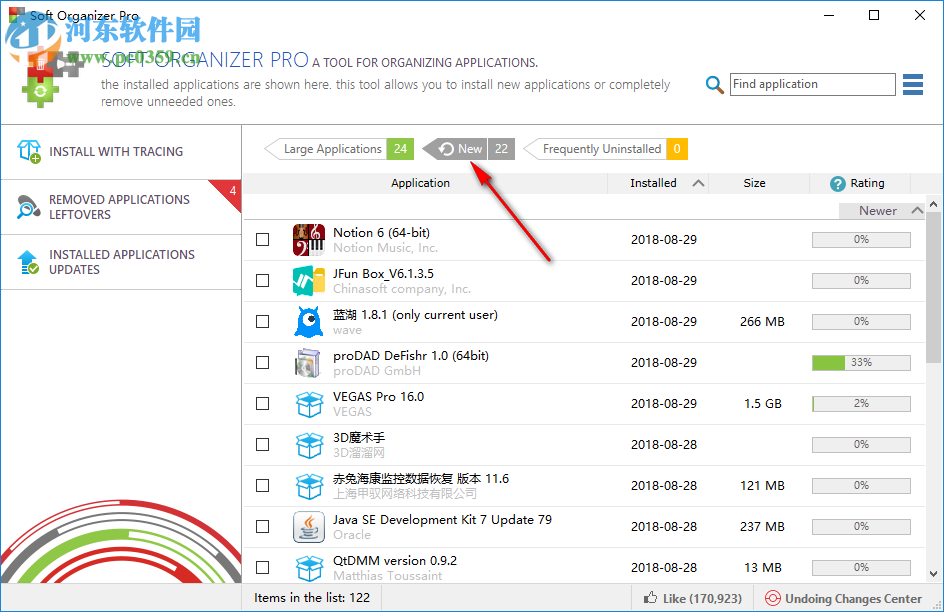Open the search magnifier icon

click(714, 84)
